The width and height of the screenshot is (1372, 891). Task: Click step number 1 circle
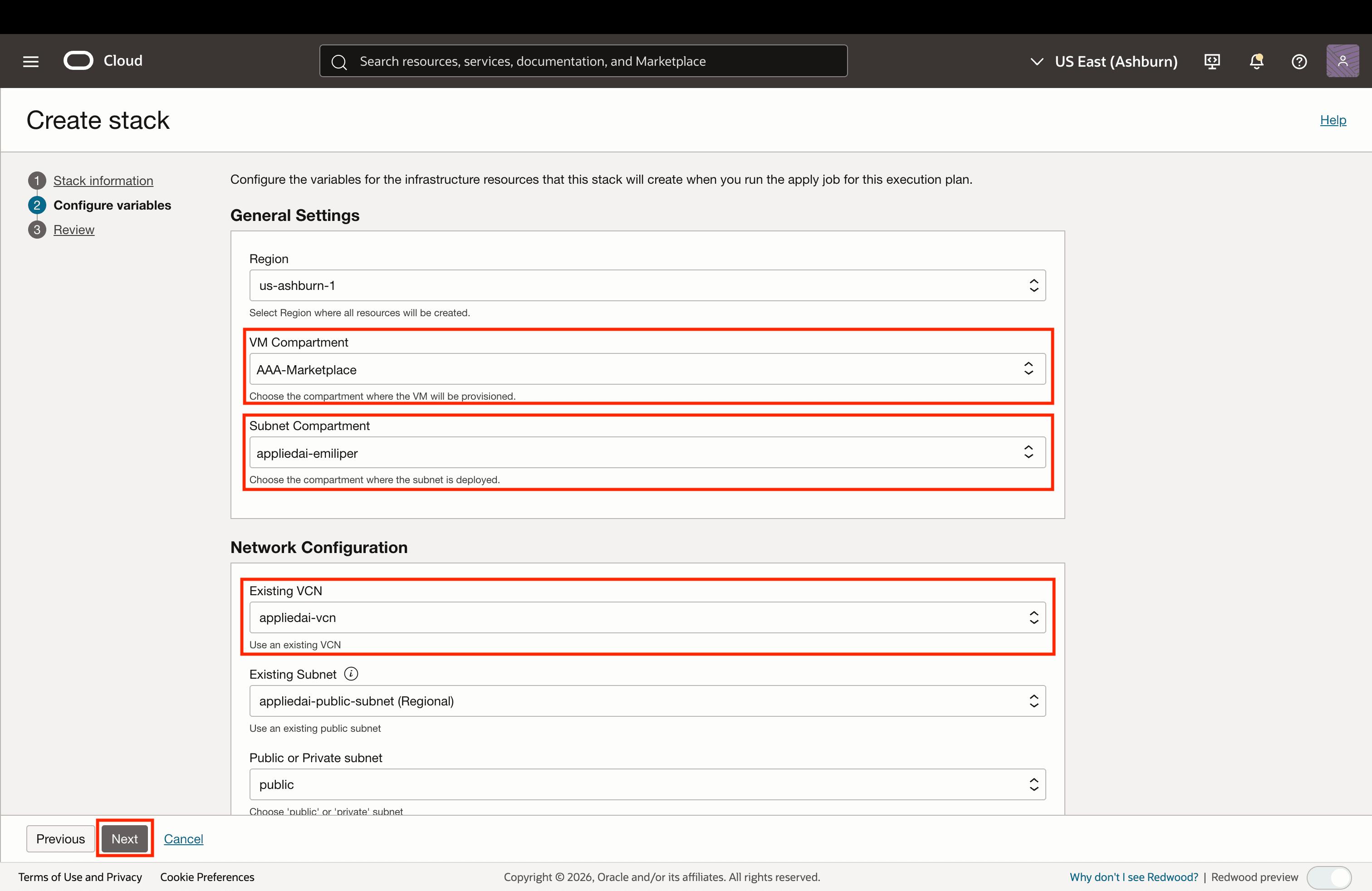37,181
